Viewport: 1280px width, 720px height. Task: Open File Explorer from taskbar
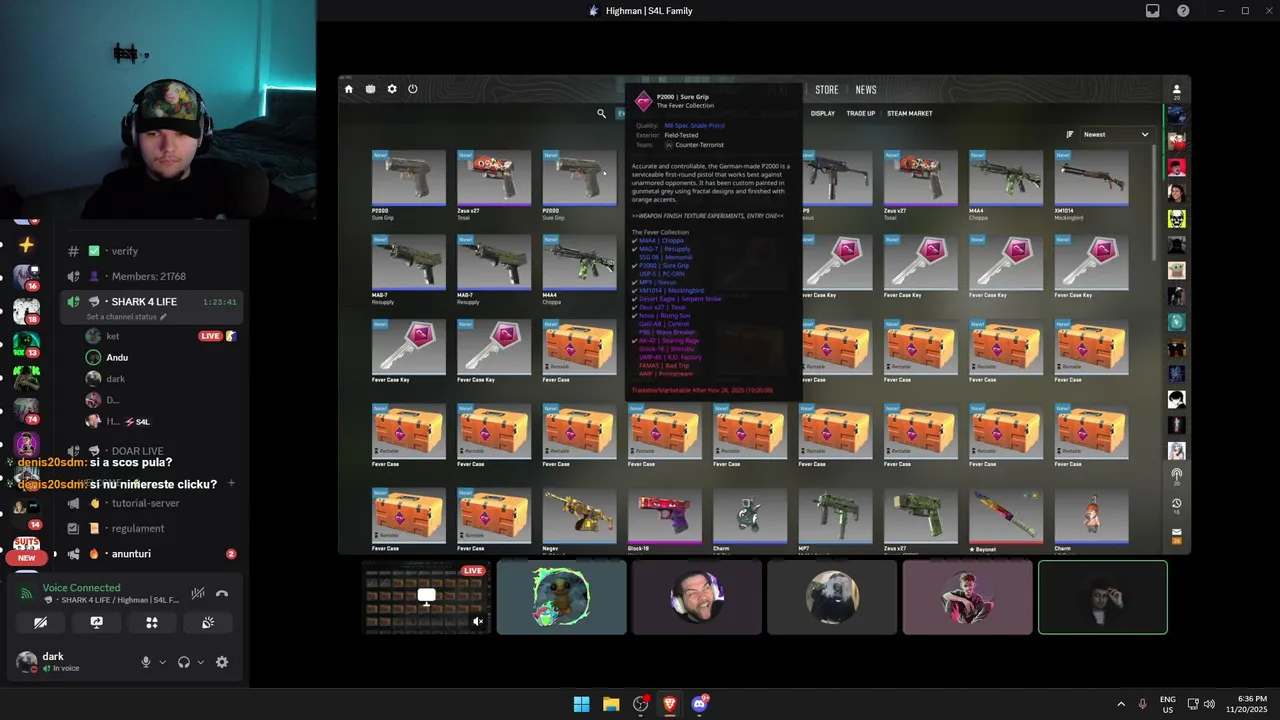click(611, 704)
